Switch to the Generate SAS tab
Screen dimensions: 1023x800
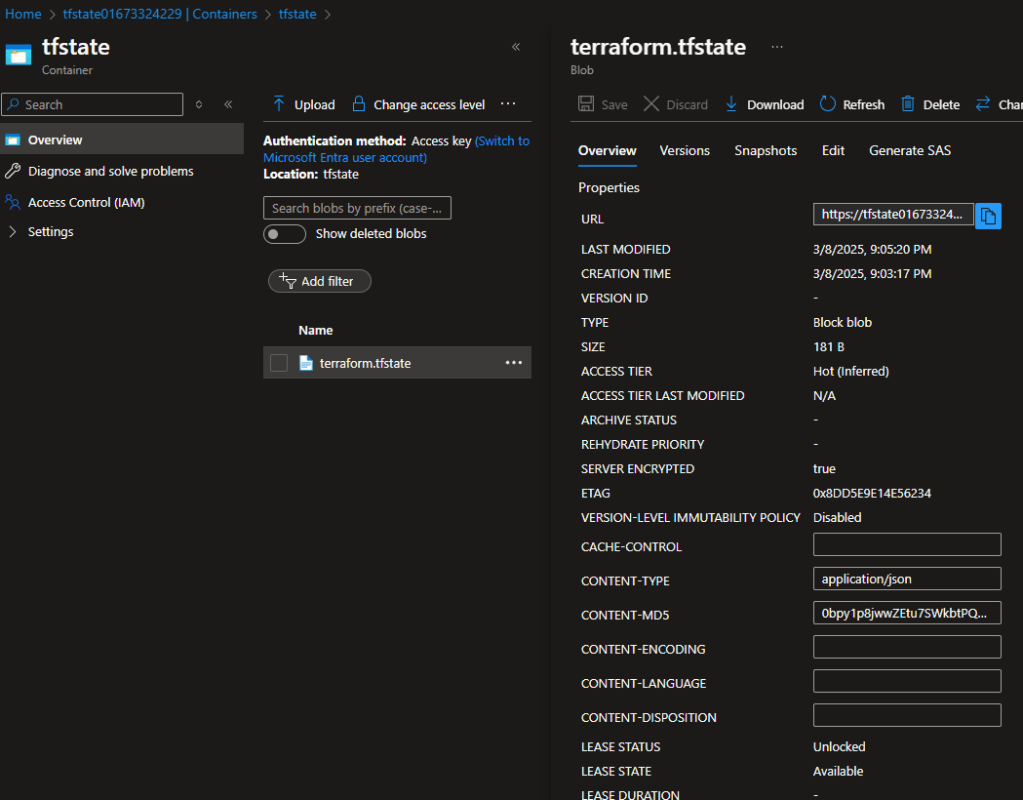click(x=909, y=150)
